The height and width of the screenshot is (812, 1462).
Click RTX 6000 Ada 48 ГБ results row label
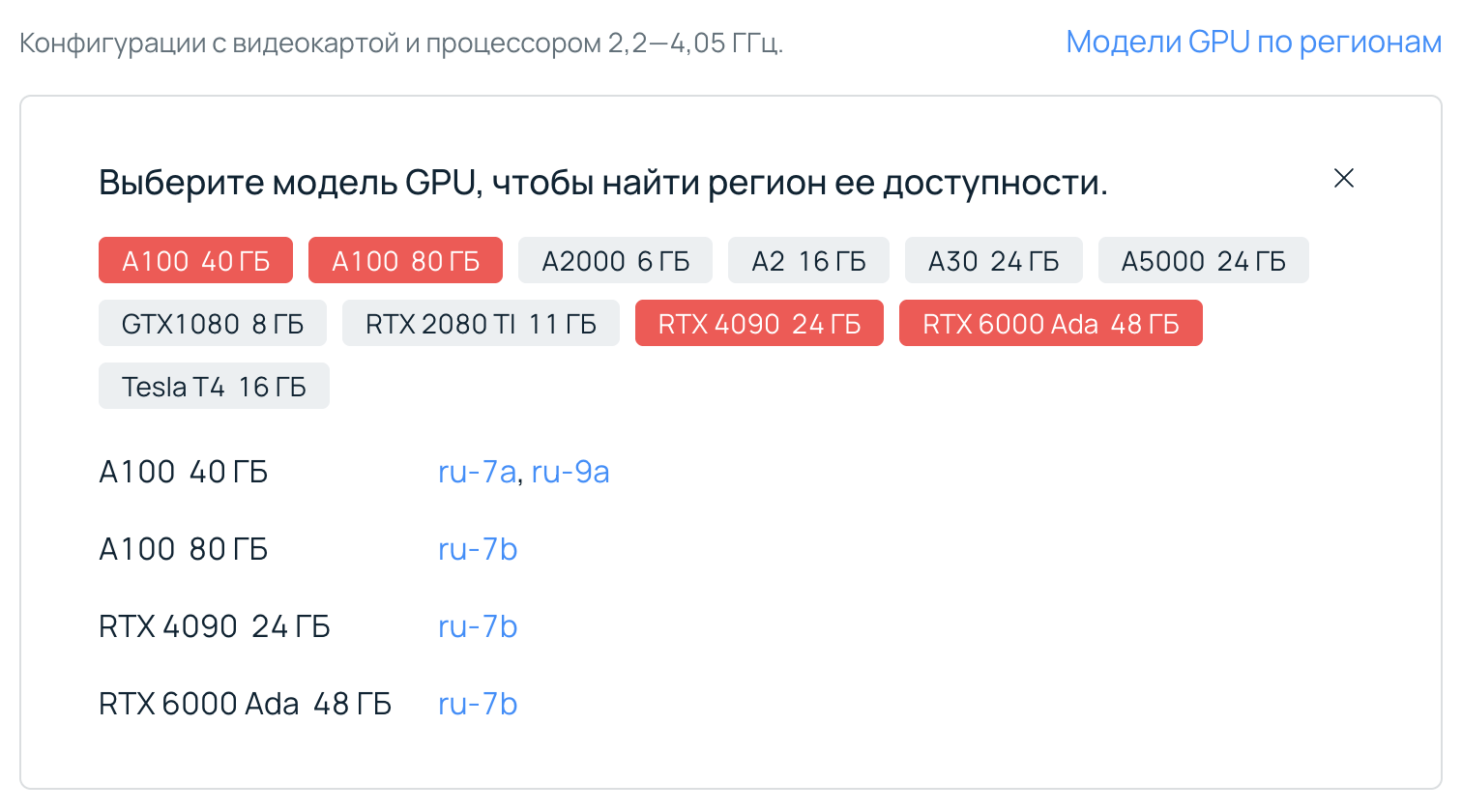(245, 704)
